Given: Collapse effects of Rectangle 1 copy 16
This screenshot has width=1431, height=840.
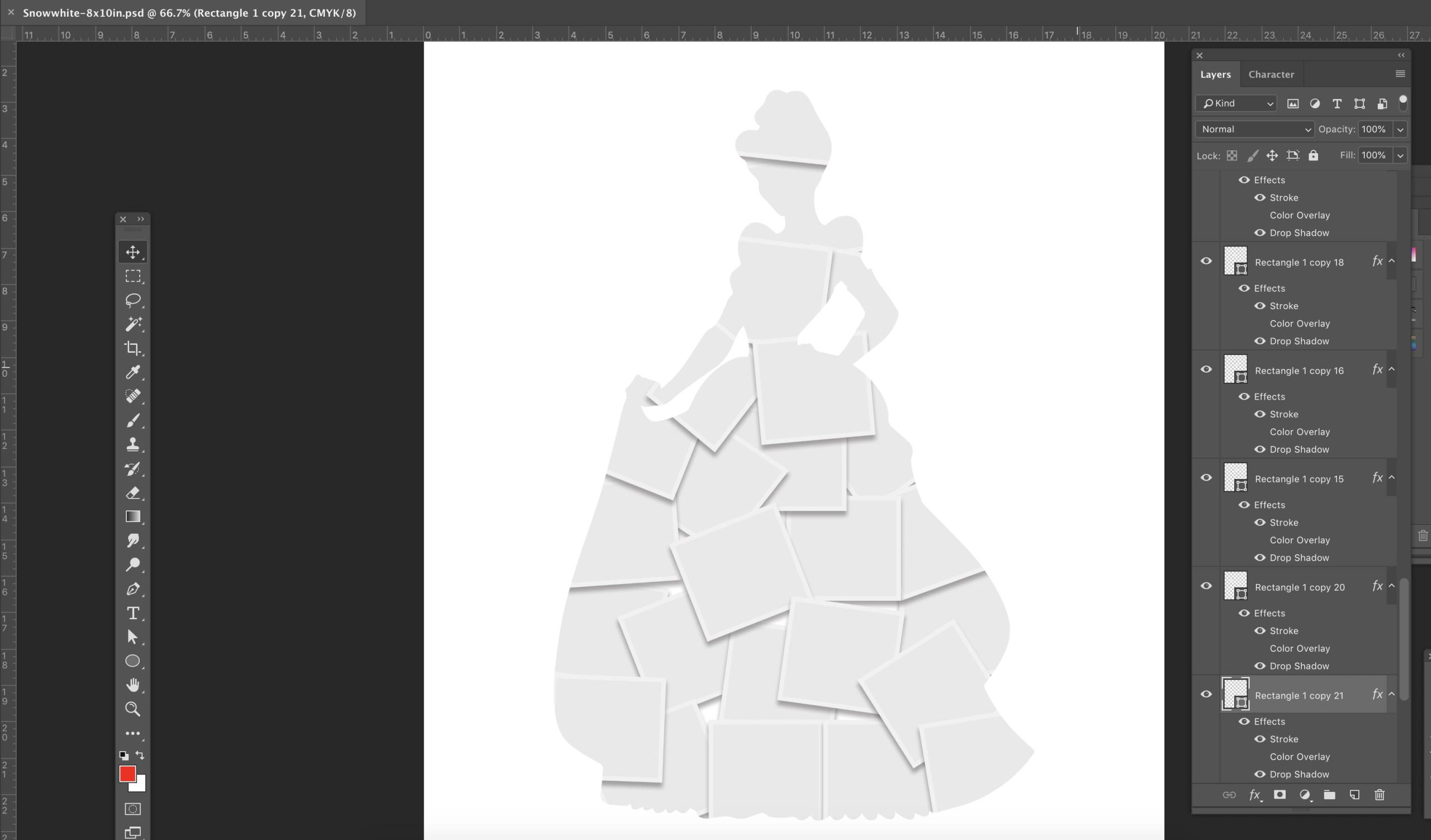Looking at the screenshot, I should tap(1392, 369).
